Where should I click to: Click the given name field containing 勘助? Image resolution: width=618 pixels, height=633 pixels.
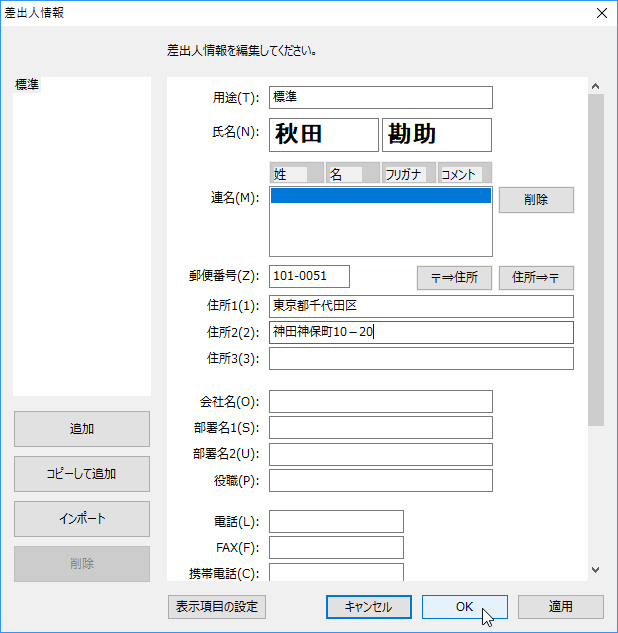click(x=436, y=134)
